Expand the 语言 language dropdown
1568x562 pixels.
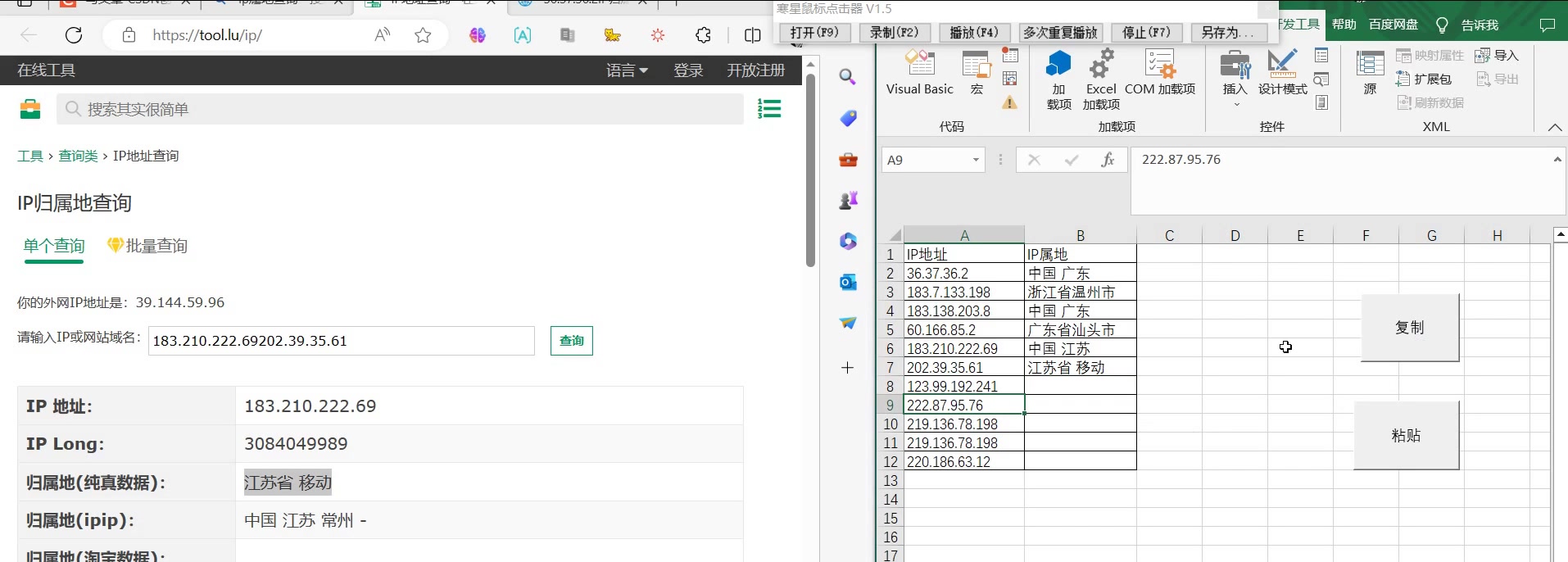point(627,70)
